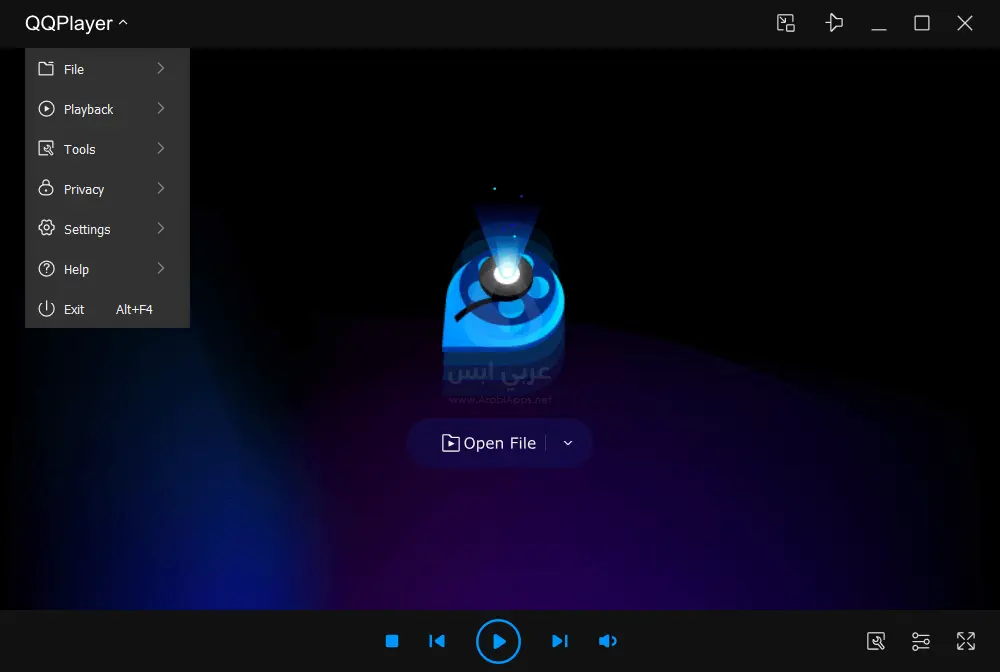This screenshot has height=672, width=1000.
Task: Click the Settings gear icon in menu
Action: tap(46, 229)
